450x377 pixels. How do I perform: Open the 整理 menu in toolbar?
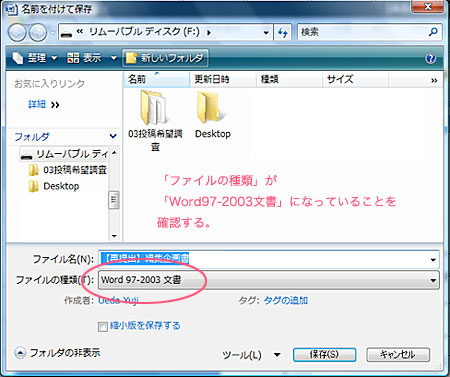click(35, 58)
